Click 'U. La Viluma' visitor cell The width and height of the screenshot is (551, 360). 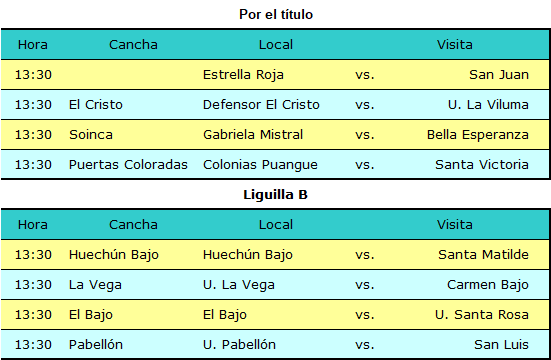pos(488,104)
